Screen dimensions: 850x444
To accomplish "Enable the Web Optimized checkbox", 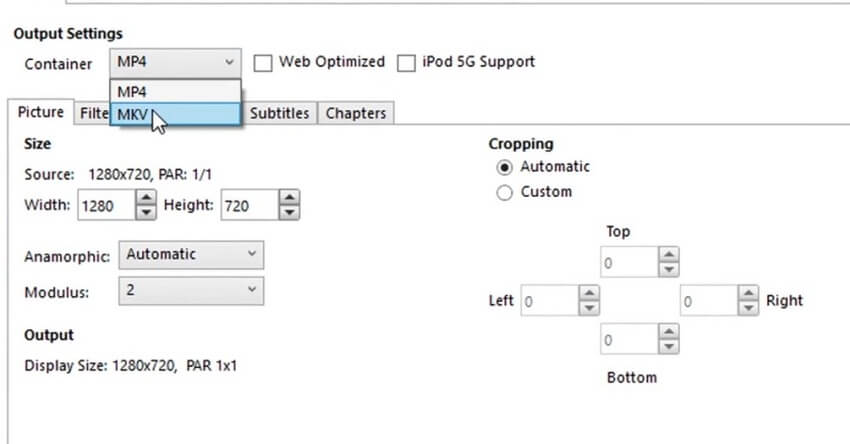I will [x=263, y=63].
